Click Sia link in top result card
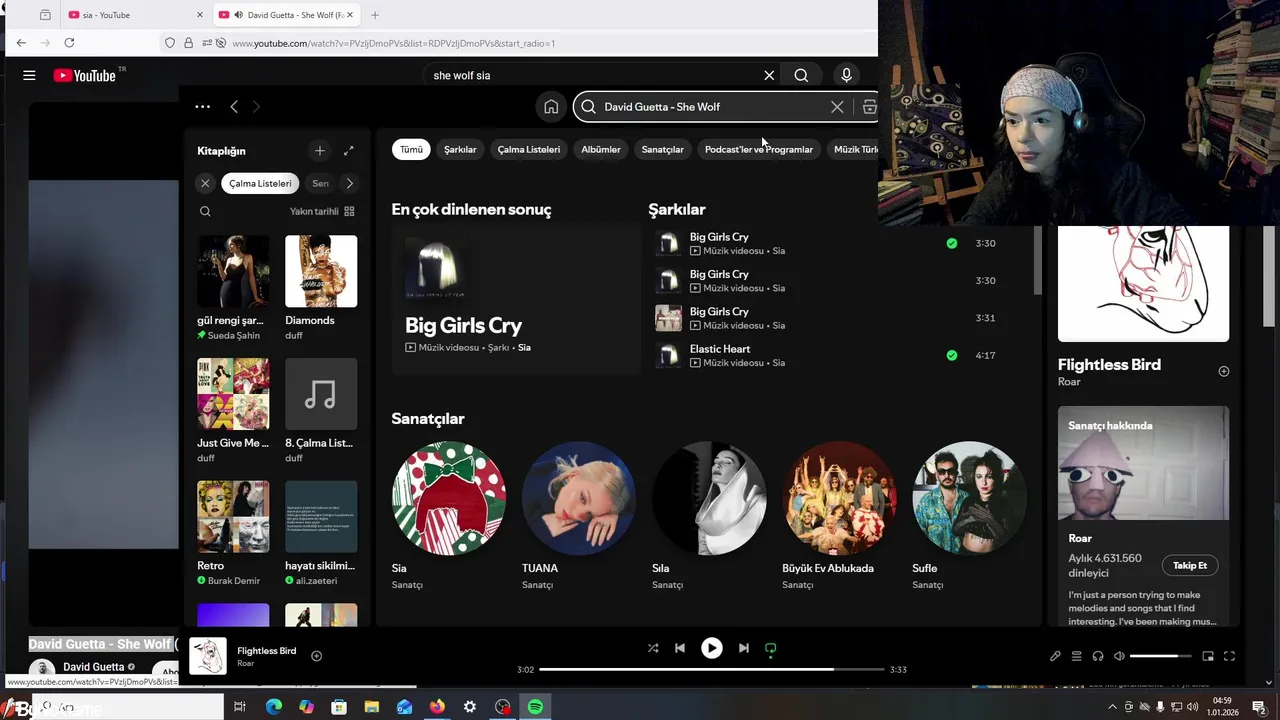This screenshot has width=1280, height=720. tap(524, 347)
